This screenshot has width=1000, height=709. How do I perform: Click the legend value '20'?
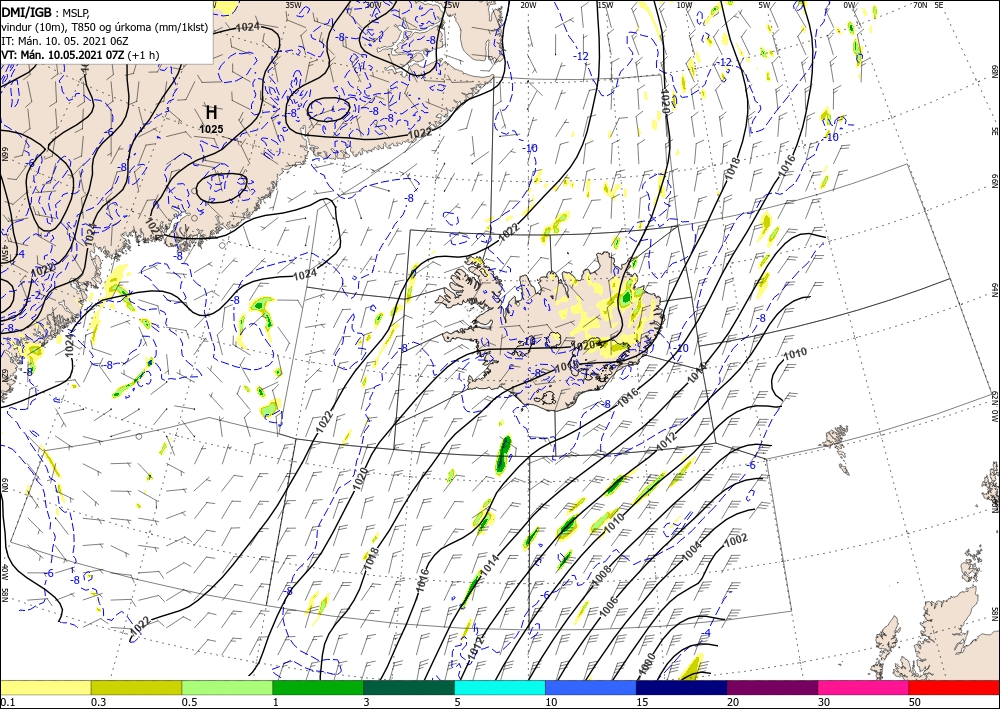733,702
